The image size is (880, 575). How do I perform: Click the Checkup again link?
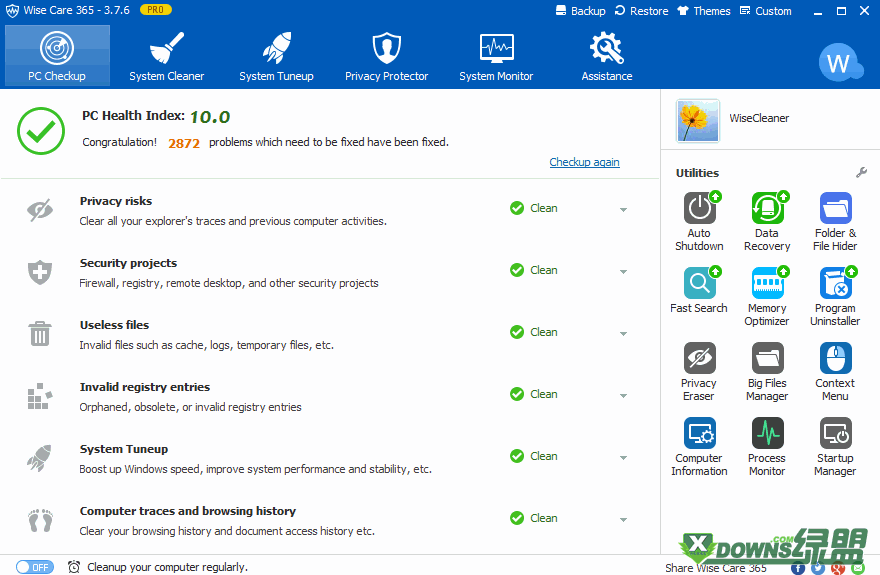(x=584, y=162)
